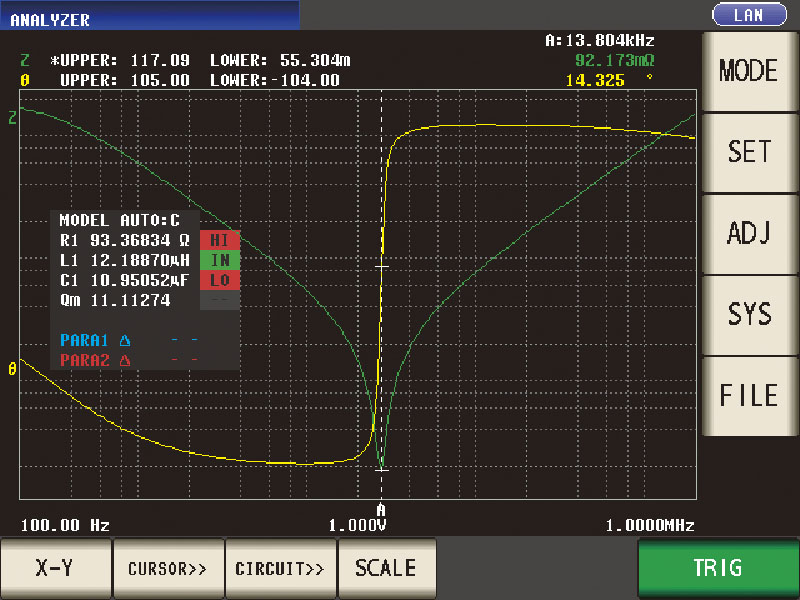
Task: Open the MODE selection screen
Action: (x=750, y=71)
